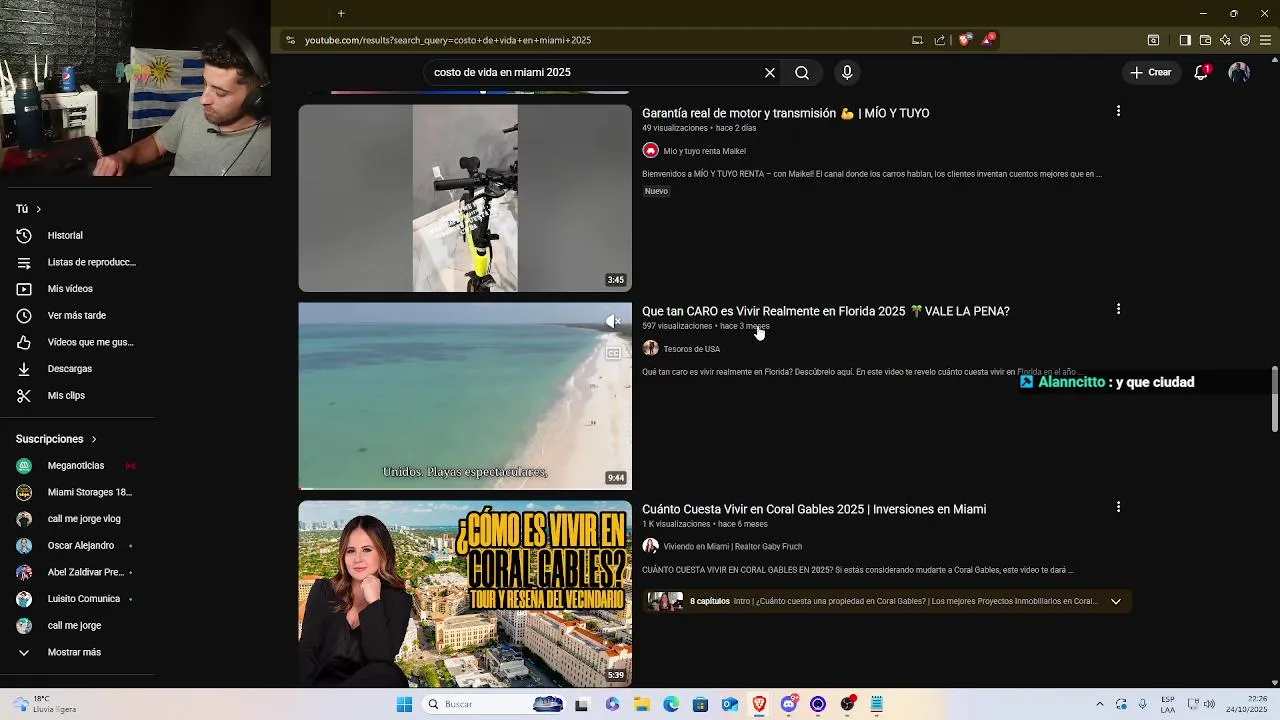1280x720 pixels.
Task: Click the share page icon in address bar
Action: (x=940, y=40)
